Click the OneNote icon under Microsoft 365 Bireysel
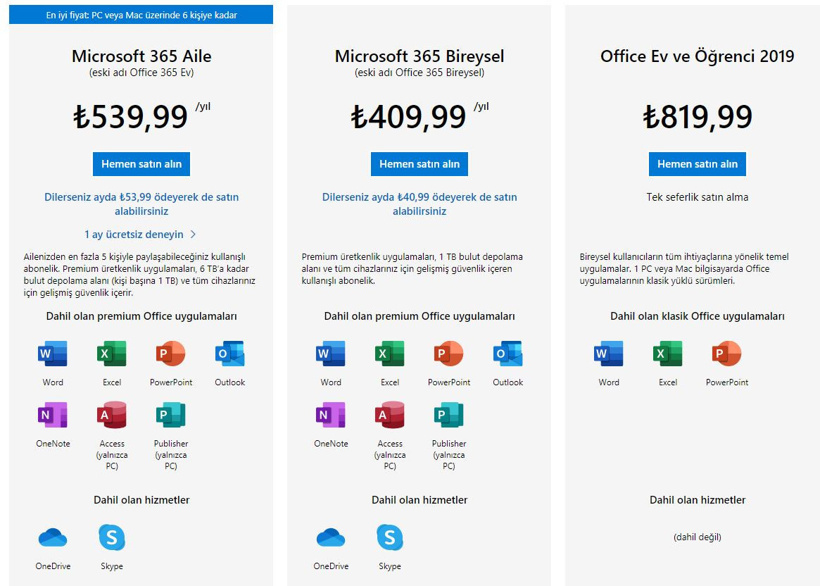 pyautogui.click(x=331, y=414)
